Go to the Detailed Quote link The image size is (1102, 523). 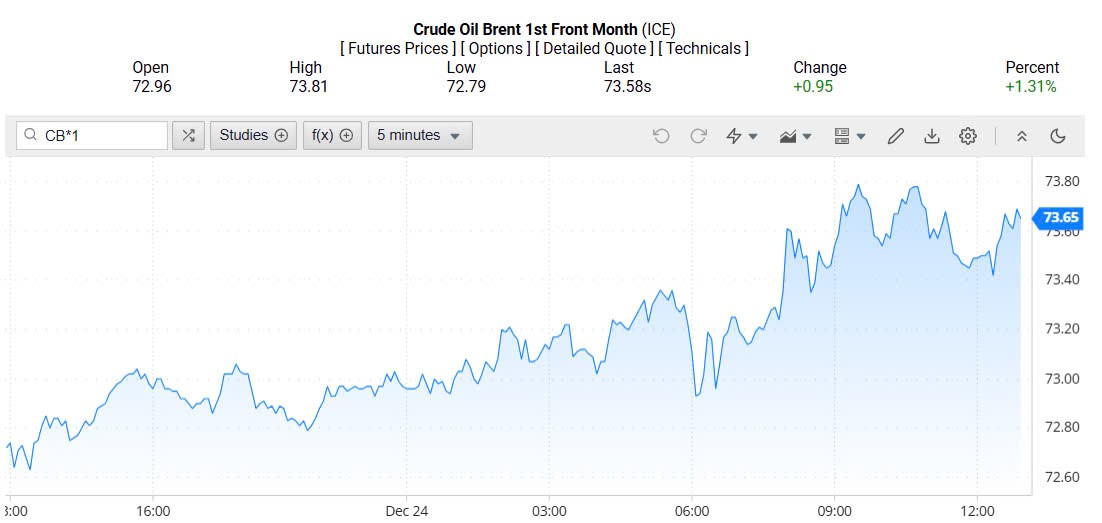click(596, 48)
